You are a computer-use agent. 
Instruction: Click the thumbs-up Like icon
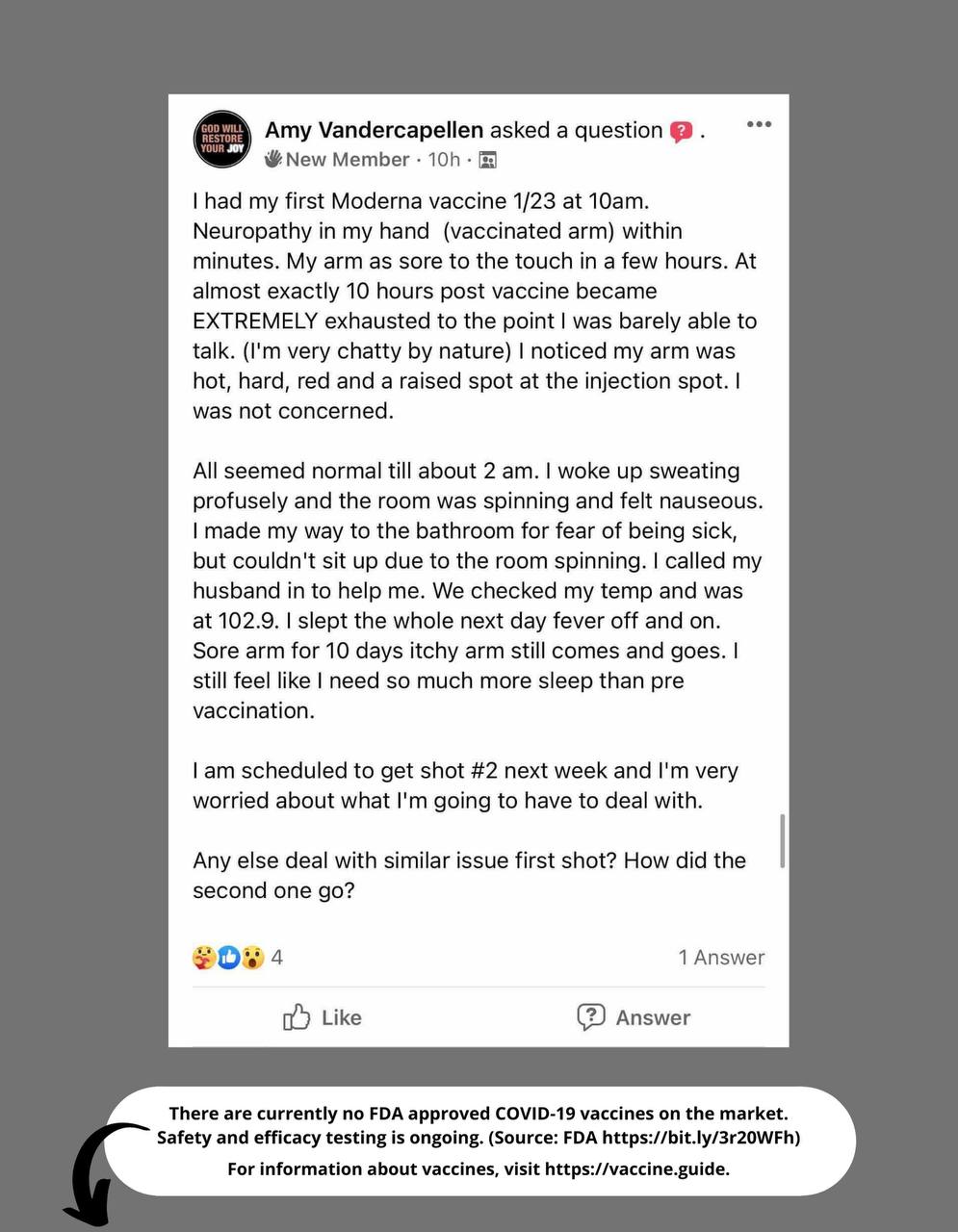tap(297, 1017)
